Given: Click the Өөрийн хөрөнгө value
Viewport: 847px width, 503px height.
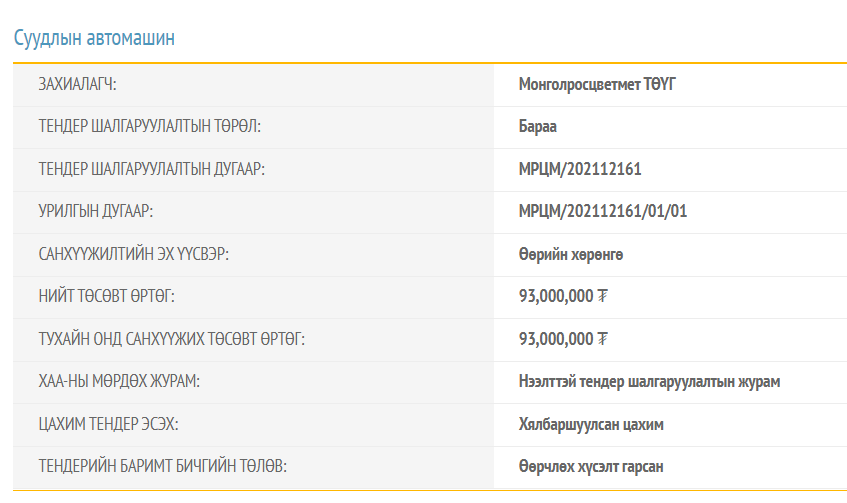Looking at the screenshot, I should coord(571,254).
